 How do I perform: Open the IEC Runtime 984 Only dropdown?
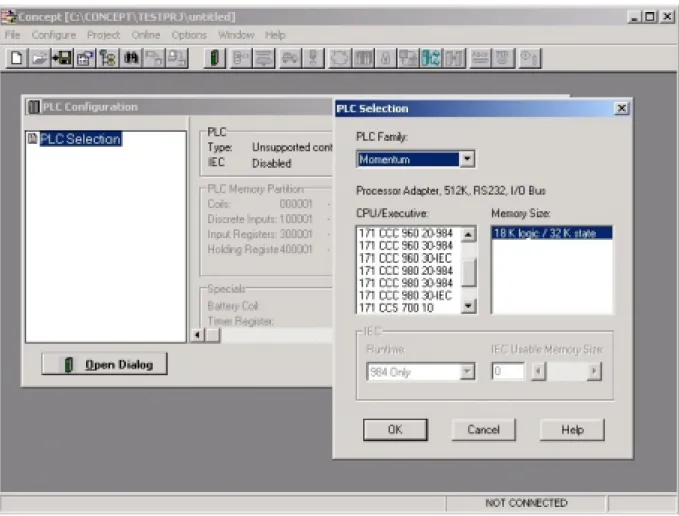pos(467,371)
